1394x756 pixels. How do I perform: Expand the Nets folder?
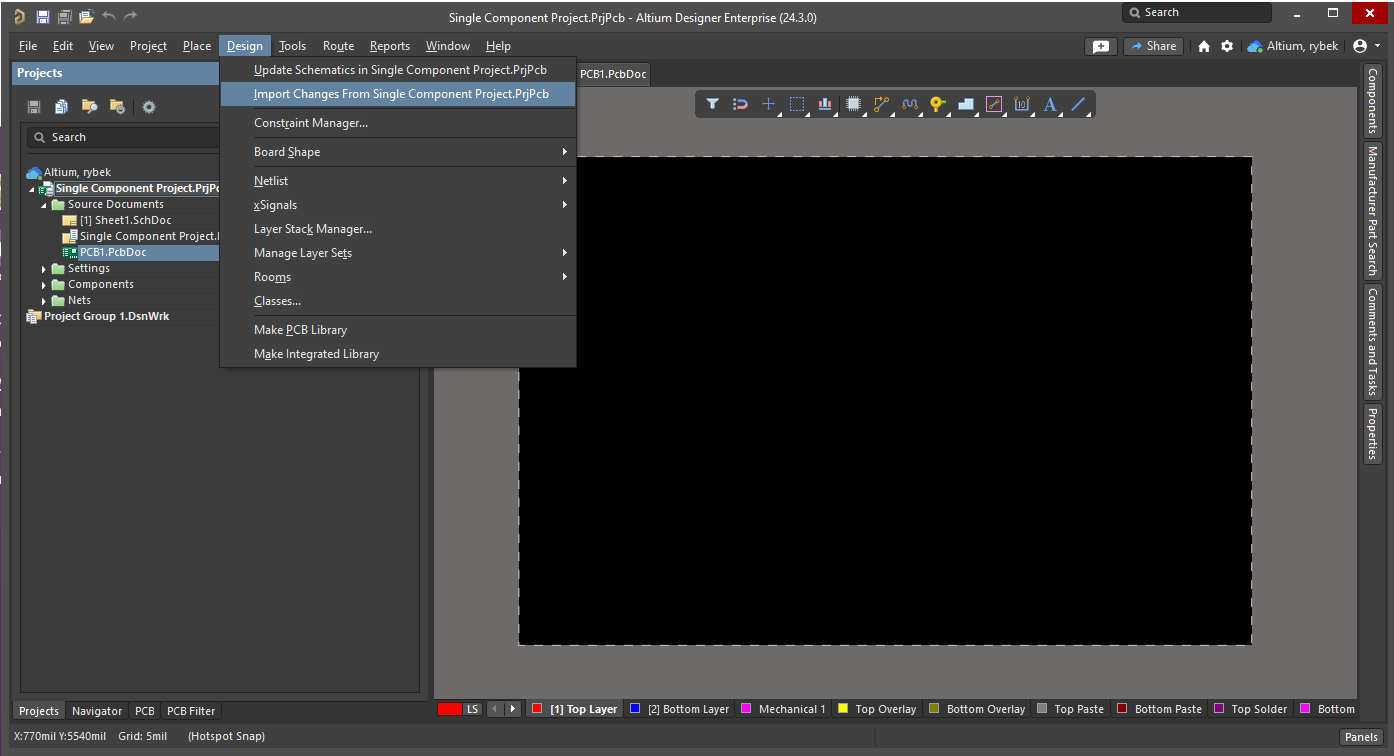[44, 301]
